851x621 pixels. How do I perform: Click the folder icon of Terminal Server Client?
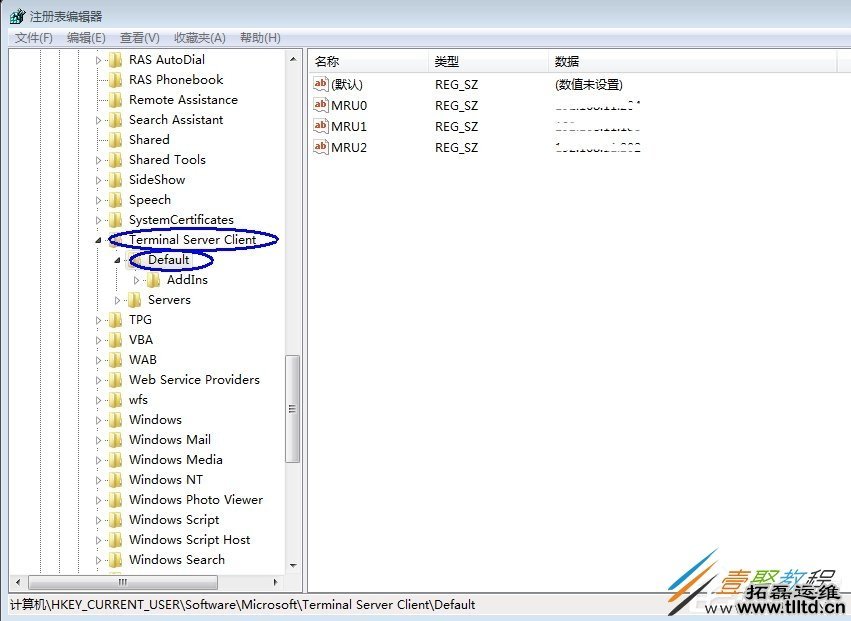coord(118,239)
